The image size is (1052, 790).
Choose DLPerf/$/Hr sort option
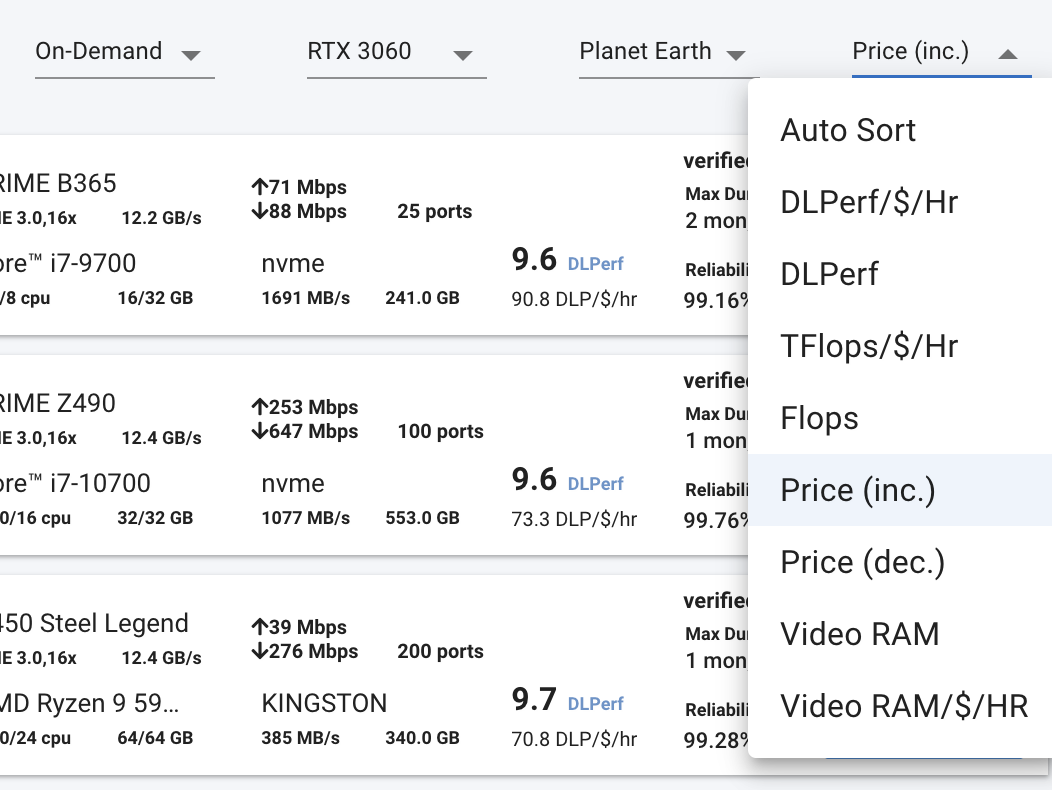tap(869, 202)
